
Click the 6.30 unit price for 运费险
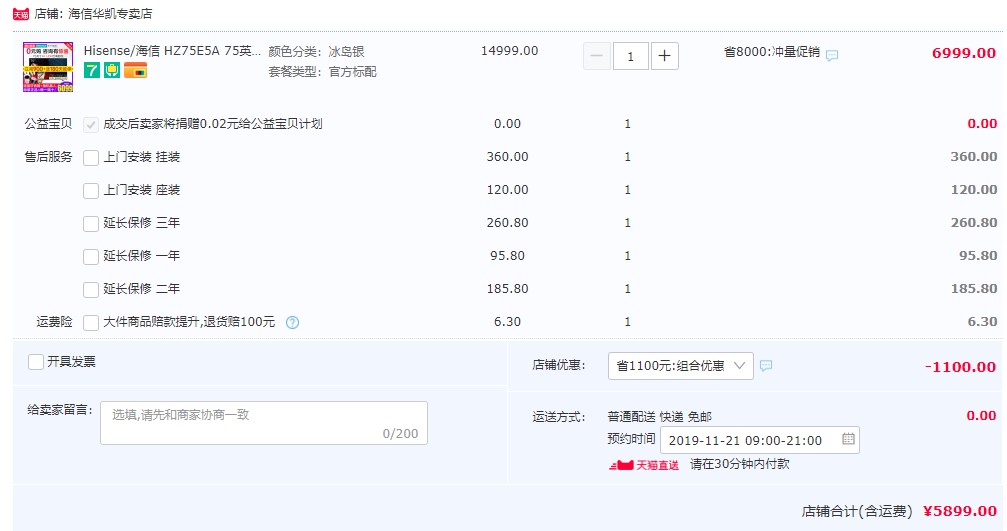pyautogui.click(x=507, y=322)
